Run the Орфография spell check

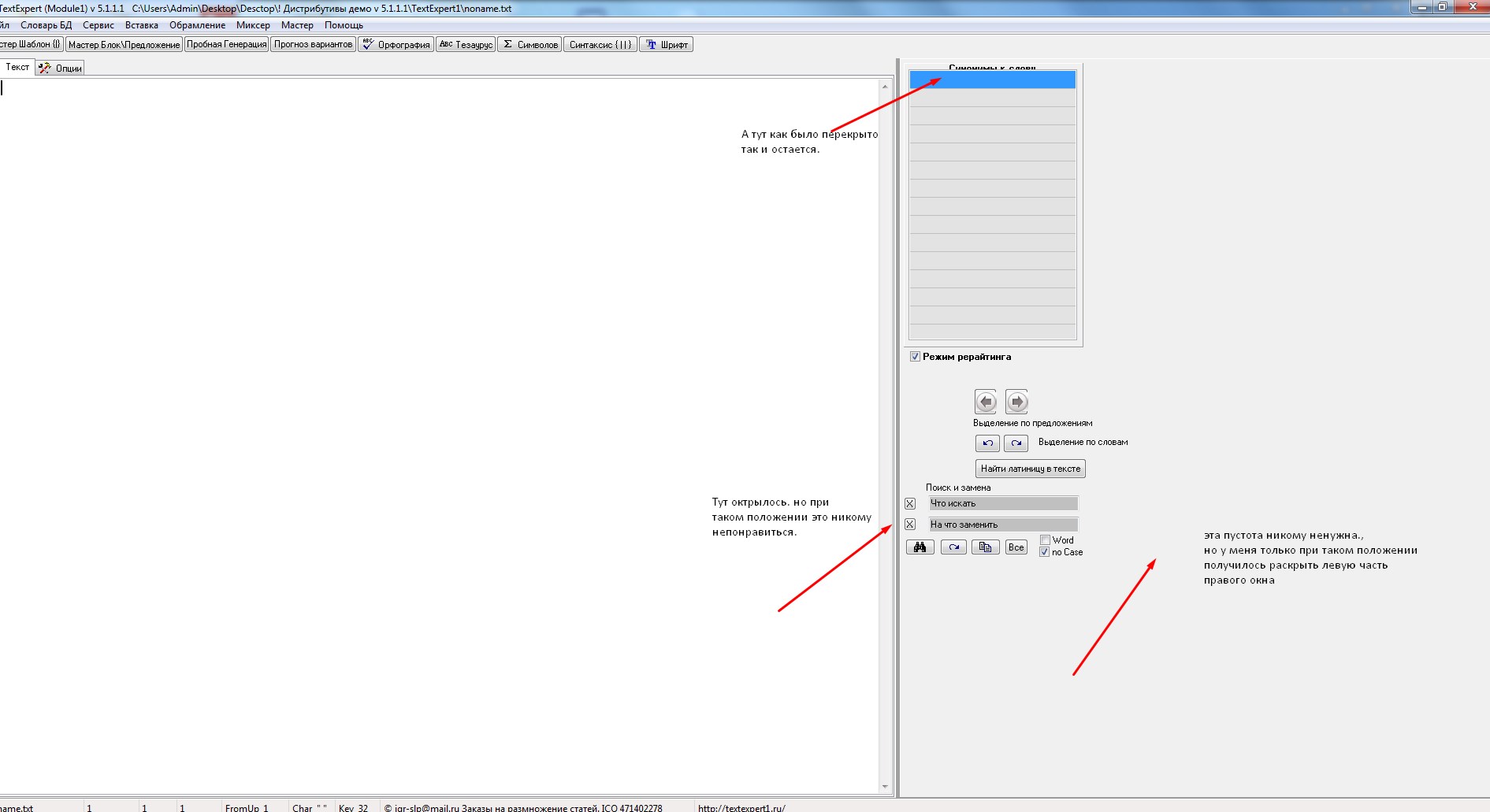[396, 45]
